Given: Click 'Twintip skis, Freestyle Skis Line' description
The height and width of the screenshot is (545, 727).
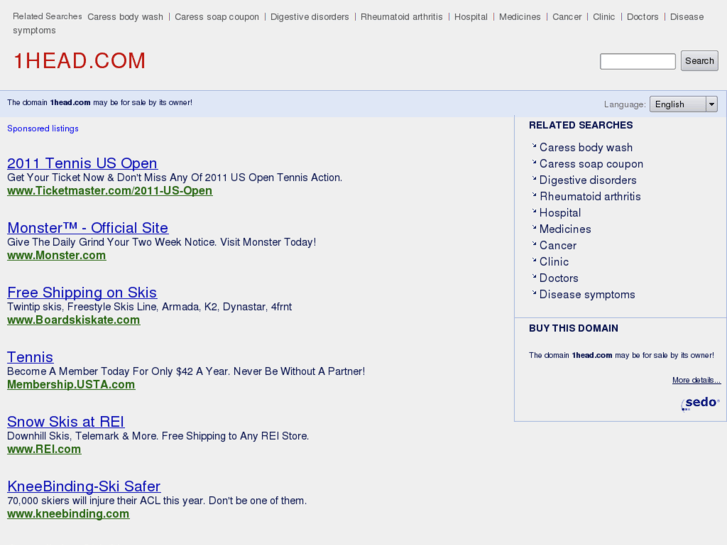Looking at the screenshot, I should tap(149, 307).
